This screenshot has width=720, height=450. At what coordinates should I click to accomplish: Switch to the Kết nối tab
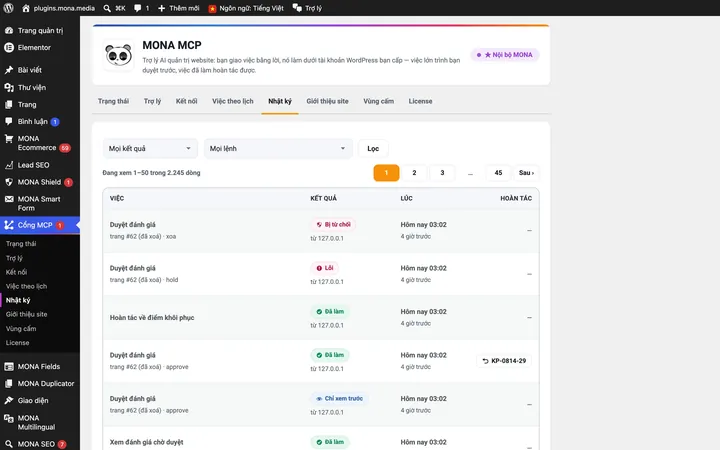[186, 101]
